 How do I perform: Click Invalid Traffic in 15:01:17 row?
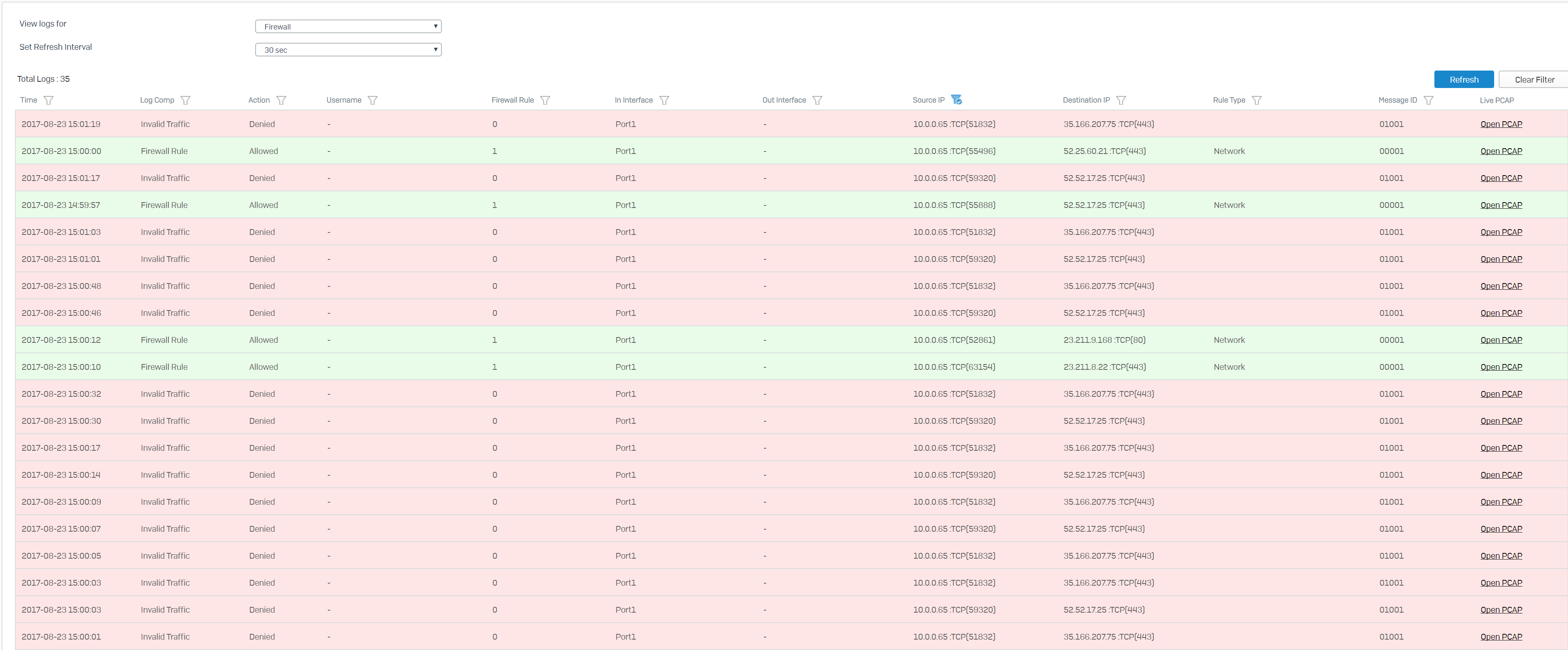pyautogui.click(x=165, y=178)
